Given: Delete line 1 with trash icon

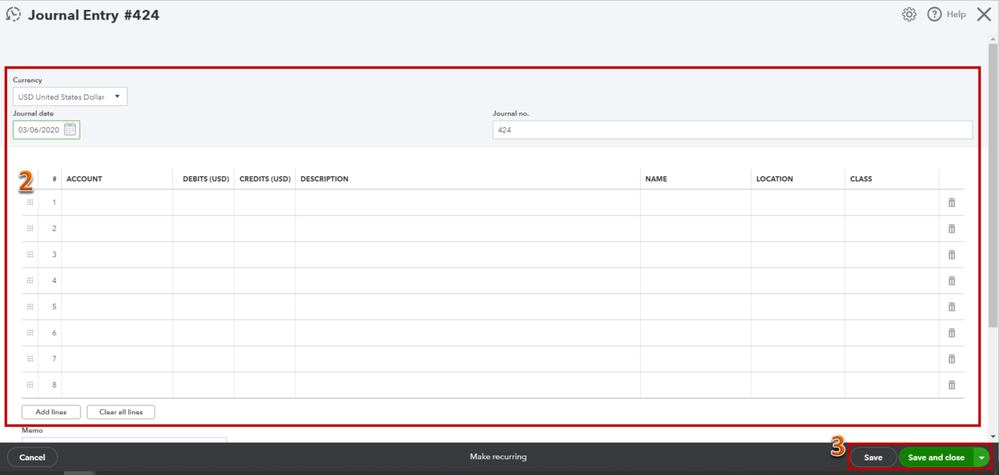Looking at the screenshot, I should pos(952,202).
